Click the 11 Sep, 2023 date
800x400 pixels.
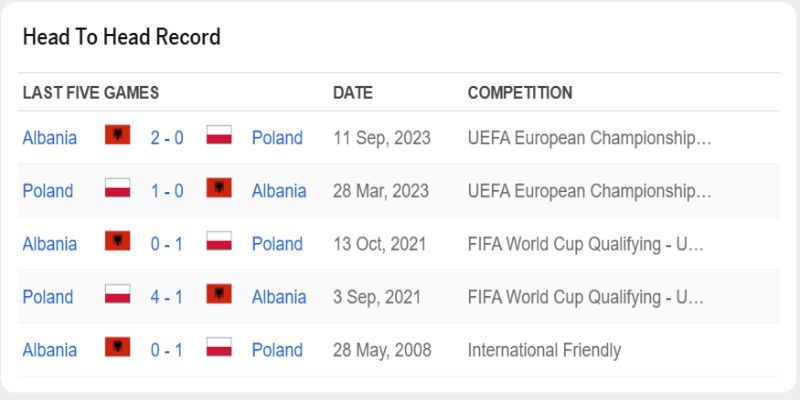tap(382, 138)
